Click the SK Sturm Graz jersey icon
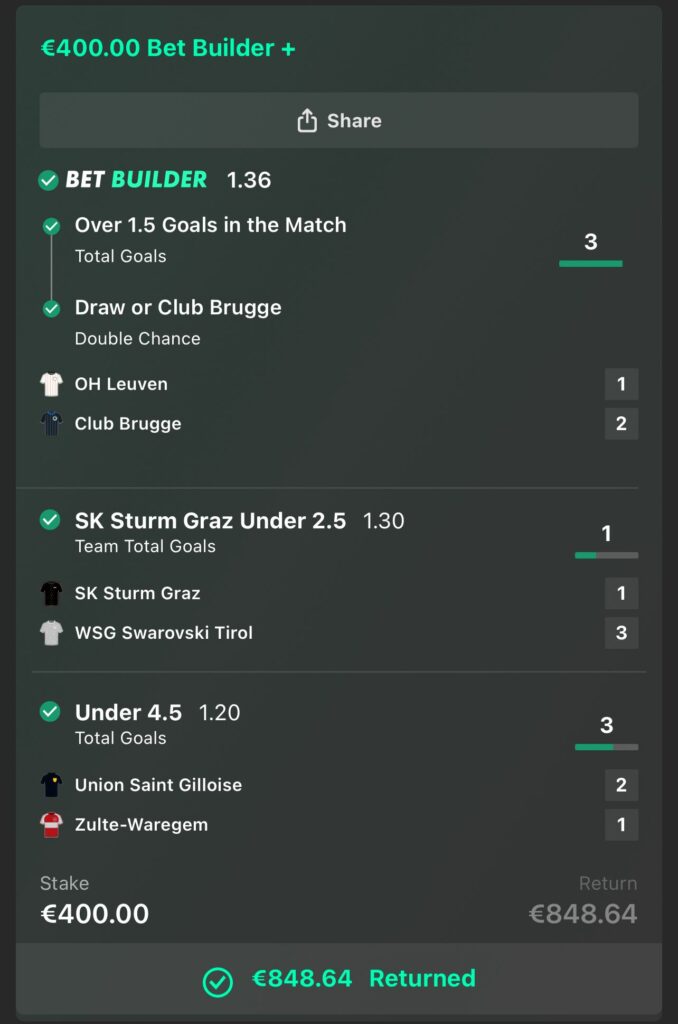The height and width of the screenshot is (1024, 678). tap(51, 593)
